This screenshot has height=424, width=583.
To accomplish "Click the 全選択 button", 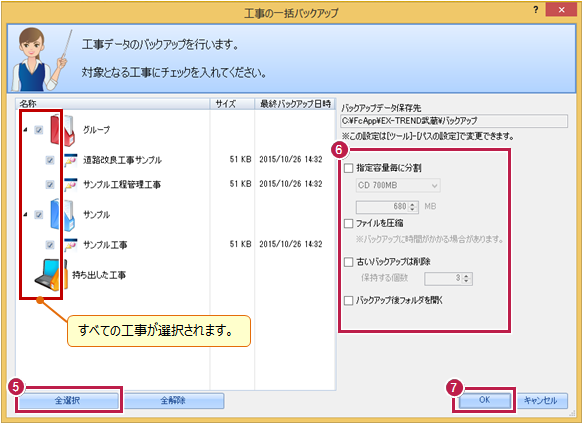I will 68,401.
